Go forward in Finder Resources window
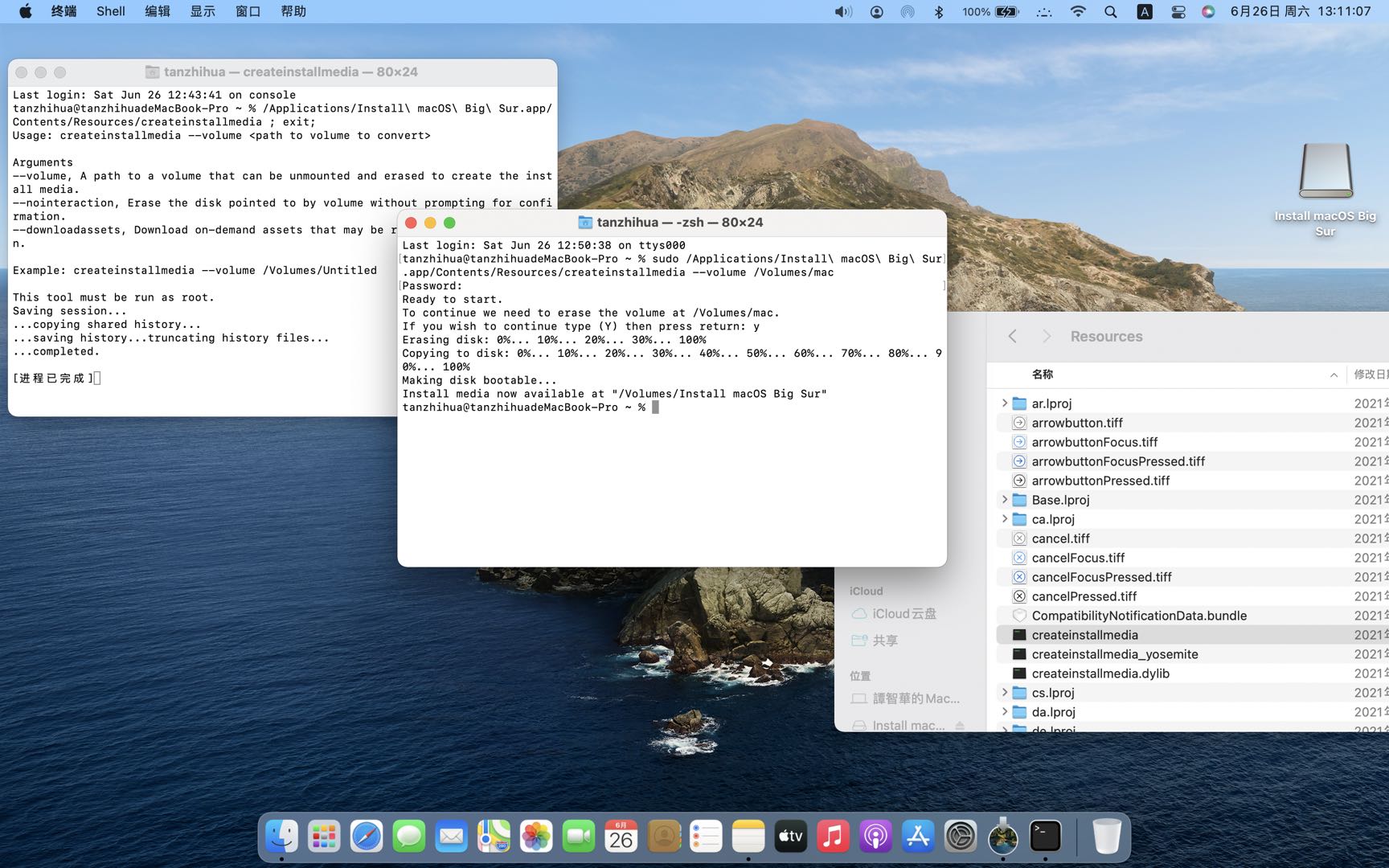Screen dimensions: 1389x868 [1046, 336]
